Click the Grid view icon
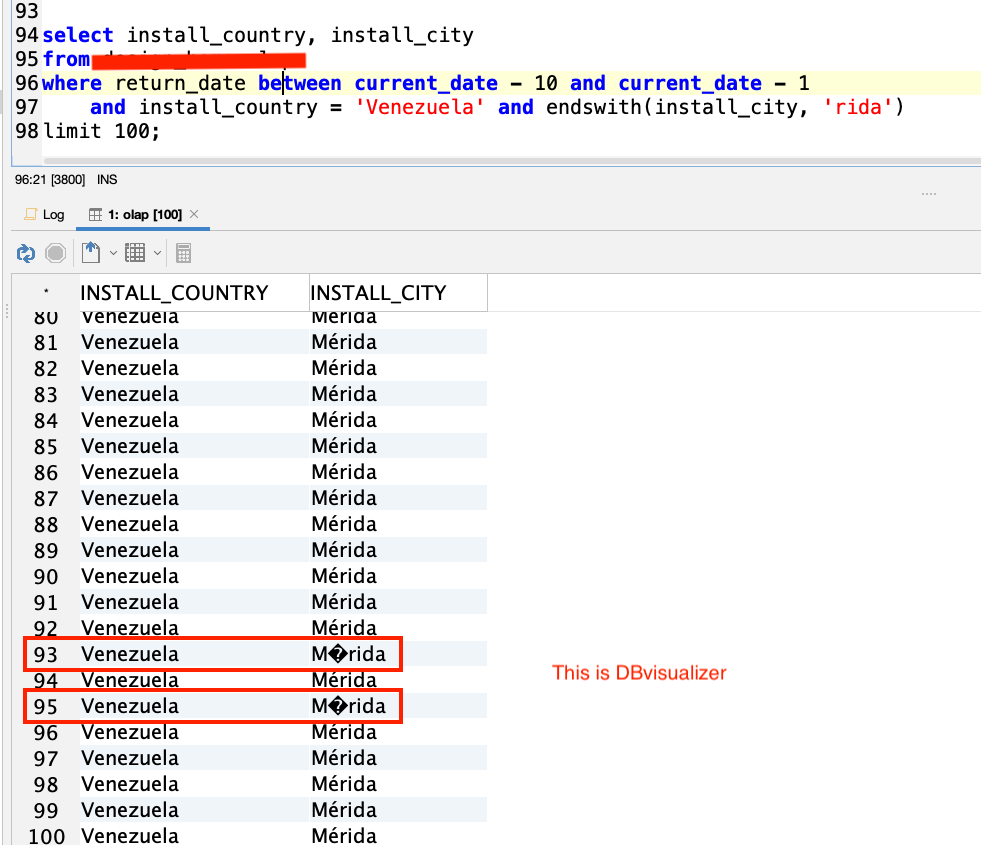Image resolution: width=981 pixels, height=845 pixels. point(135,253)
